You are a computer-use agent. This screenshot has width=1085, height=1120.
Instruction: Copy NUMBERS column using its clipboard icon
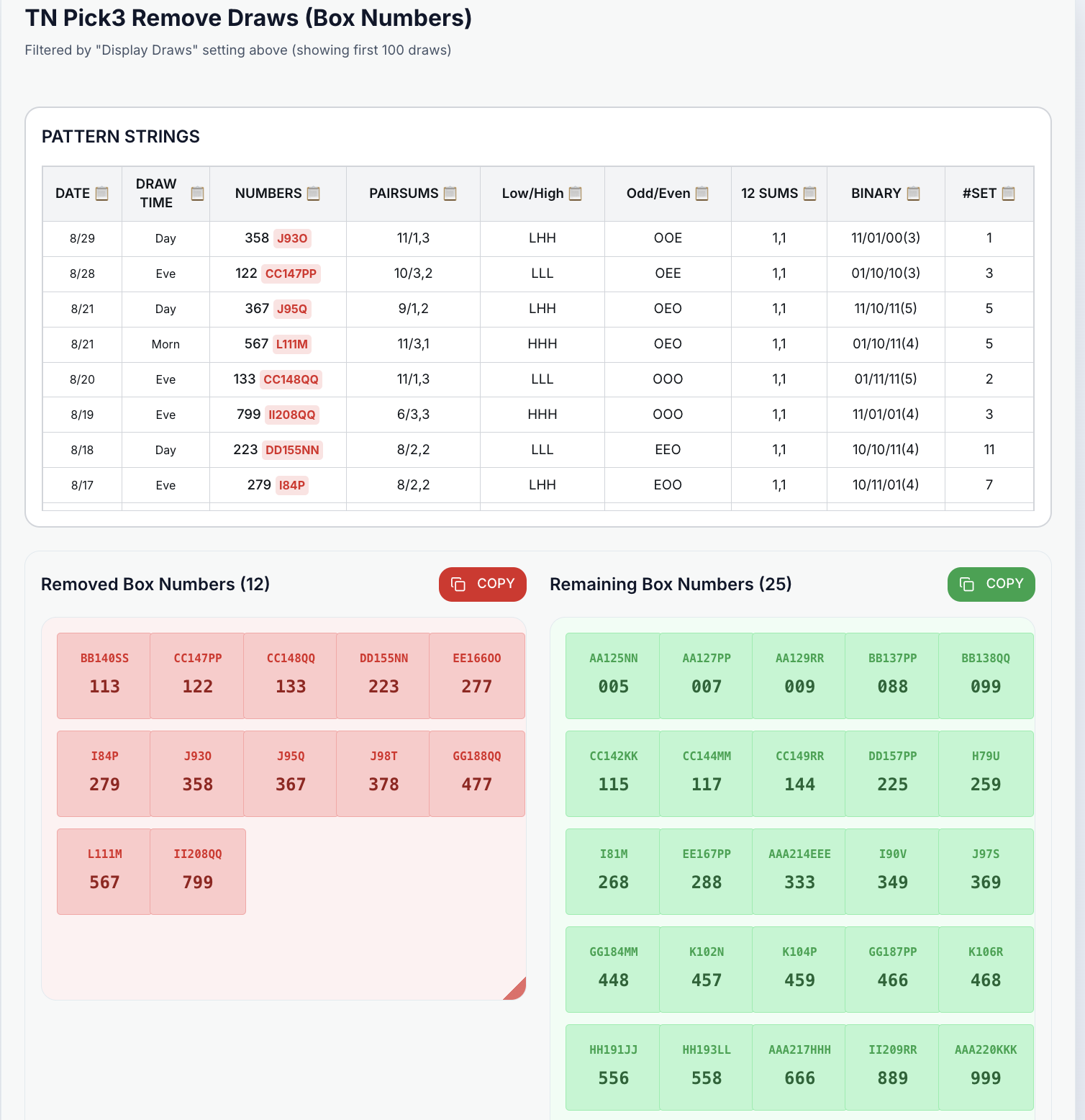[x=314, y=194]
